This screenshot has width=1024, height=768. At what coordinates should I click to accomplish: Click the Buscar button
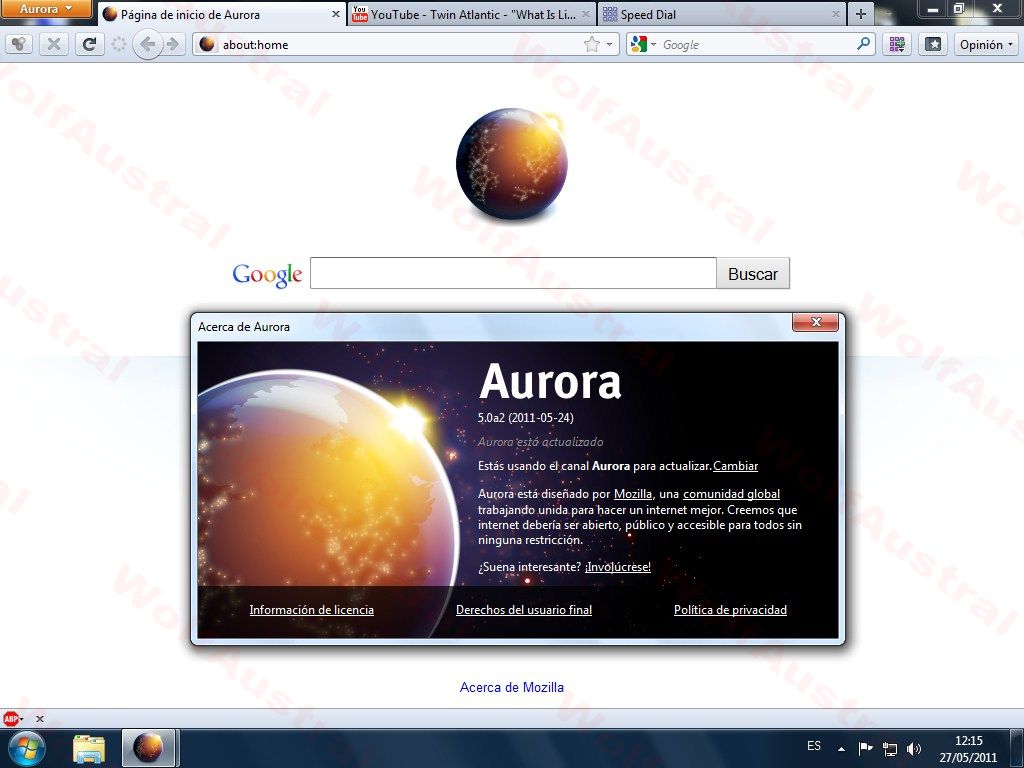point(753,273)
